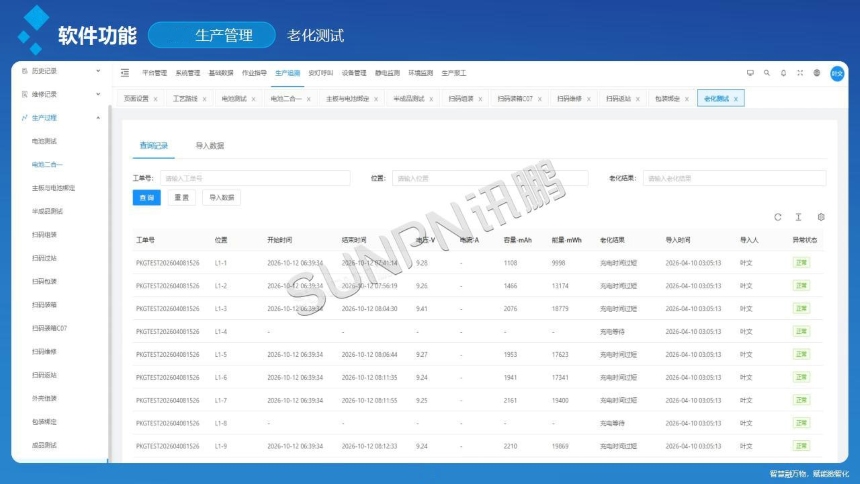Open 作业指导 in the top menu

tap(254, 73)
